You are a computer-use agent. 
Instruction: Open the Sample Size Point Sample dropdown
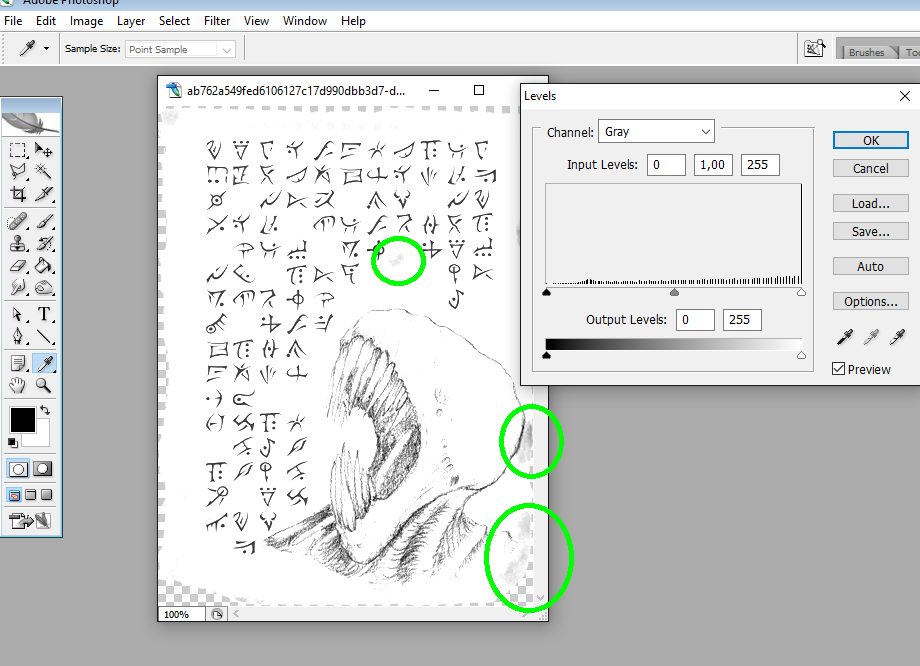click(x=180, y=49)
